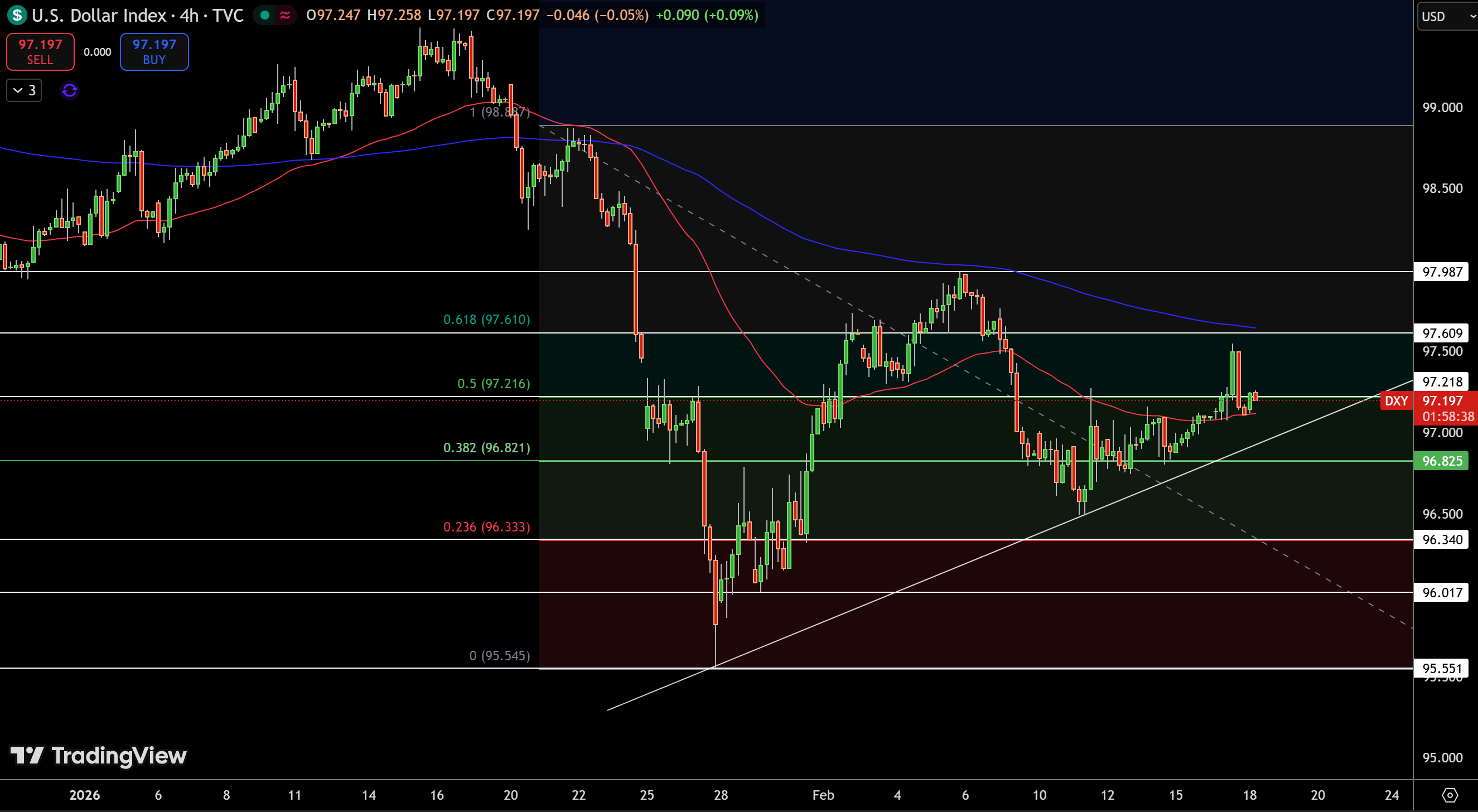Screen dimensions: 1478x812
Task: Click the green market status dot
Action: [265, 15]
